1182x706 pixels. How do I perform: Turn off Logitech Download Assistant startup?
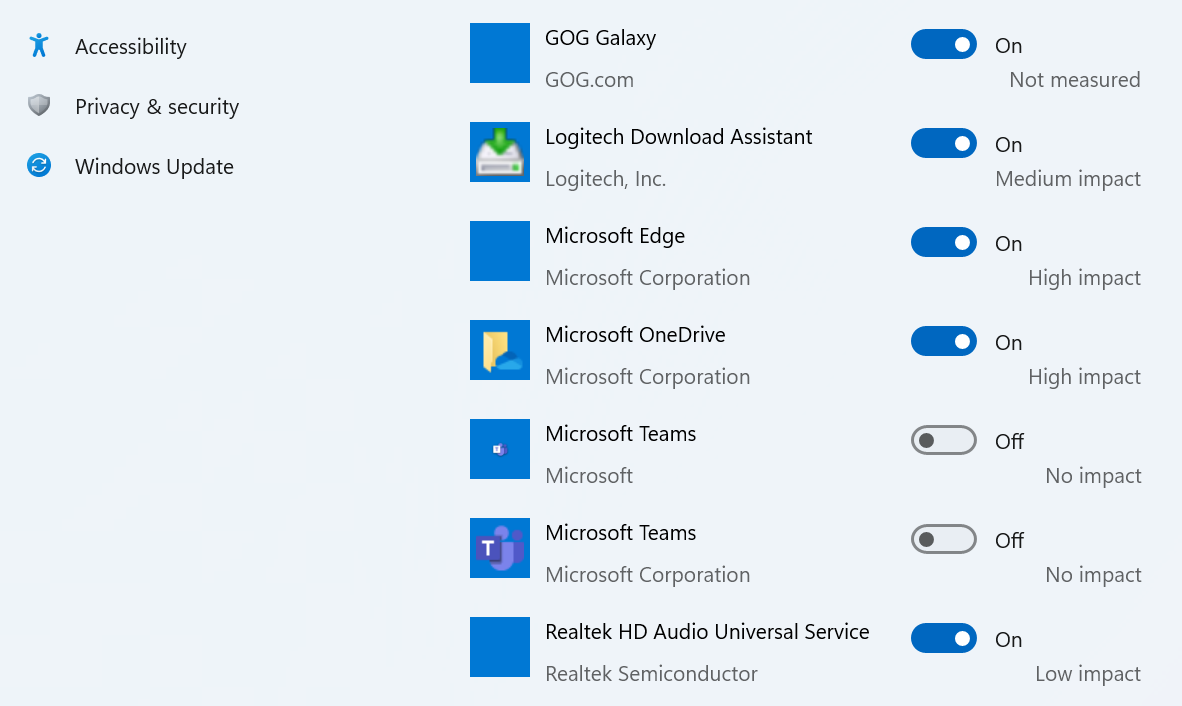pyautogui.click(x=943, y=143)
